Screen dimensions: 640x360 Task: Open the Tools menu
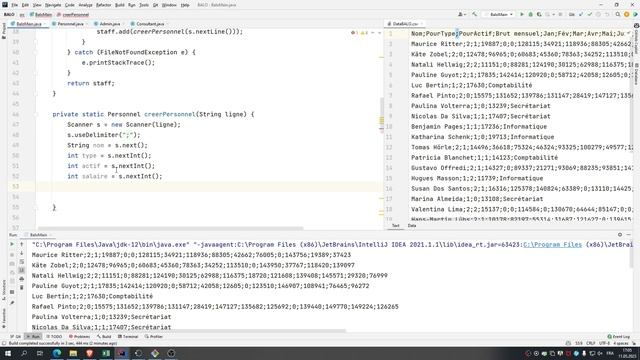point(144,5)
